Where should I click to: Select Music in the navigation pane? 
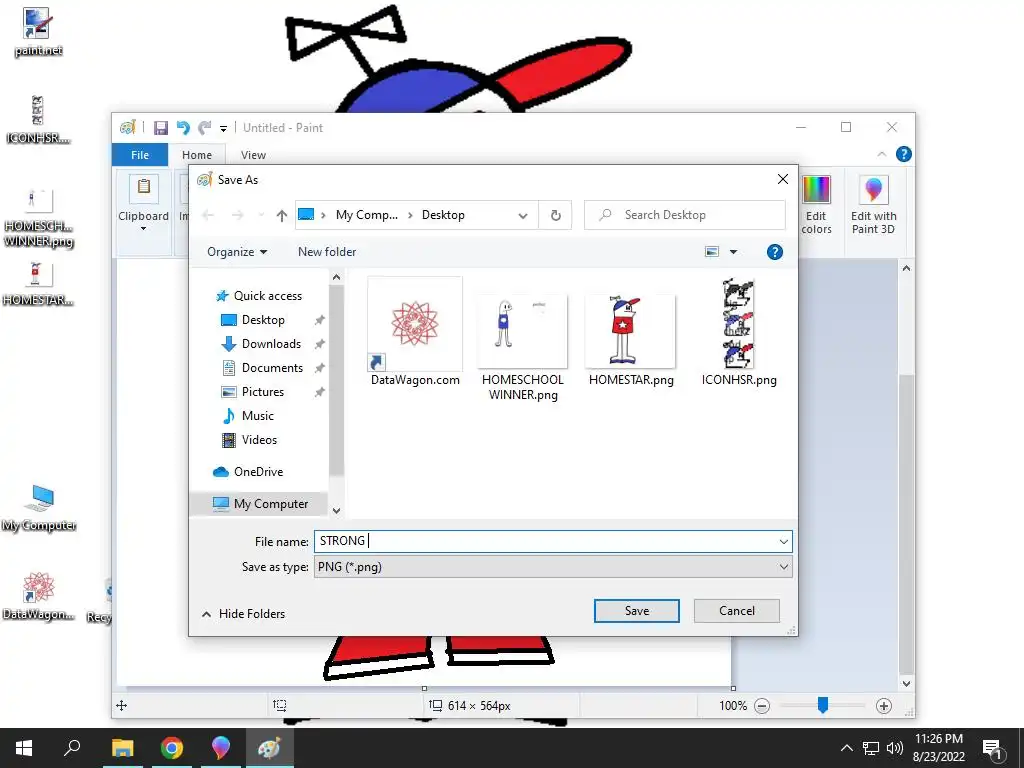[257, 416]
